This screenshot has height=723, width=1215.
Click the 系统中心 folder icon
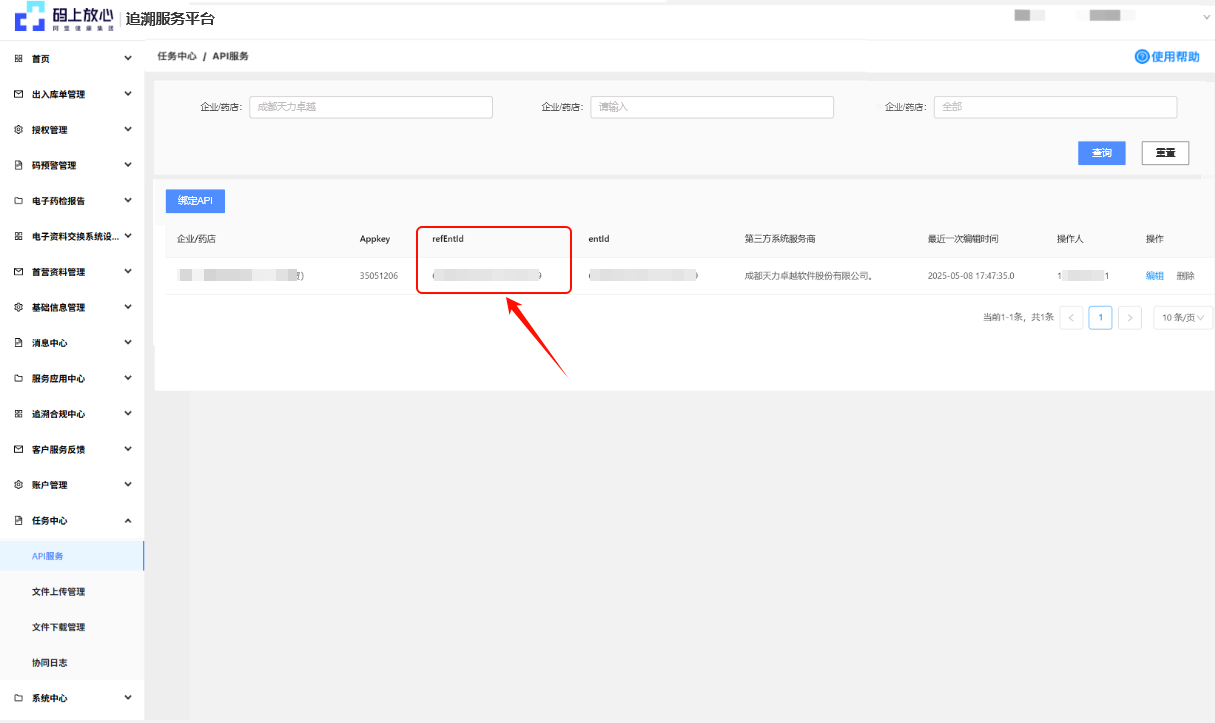(x=18, y=698)
